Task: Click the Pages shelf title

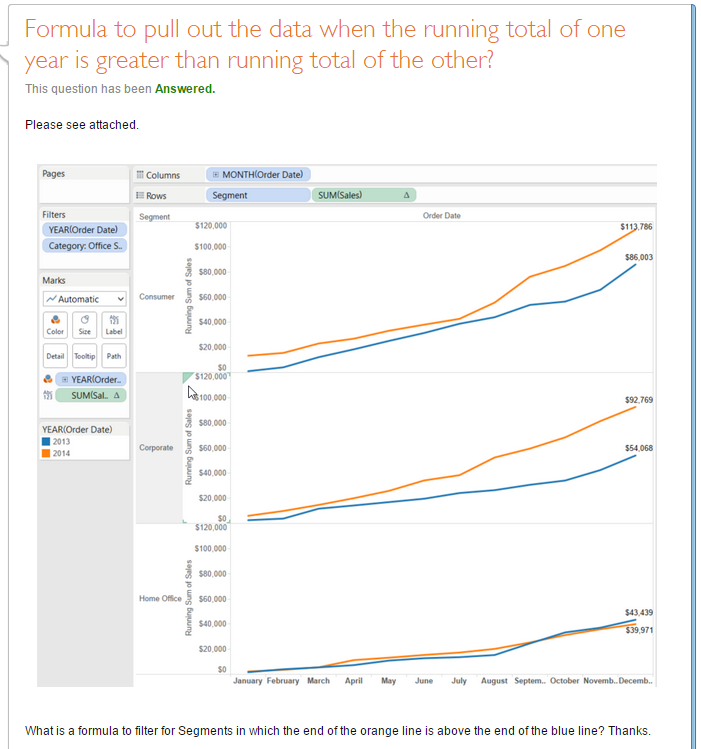Action: coord(53,174)
